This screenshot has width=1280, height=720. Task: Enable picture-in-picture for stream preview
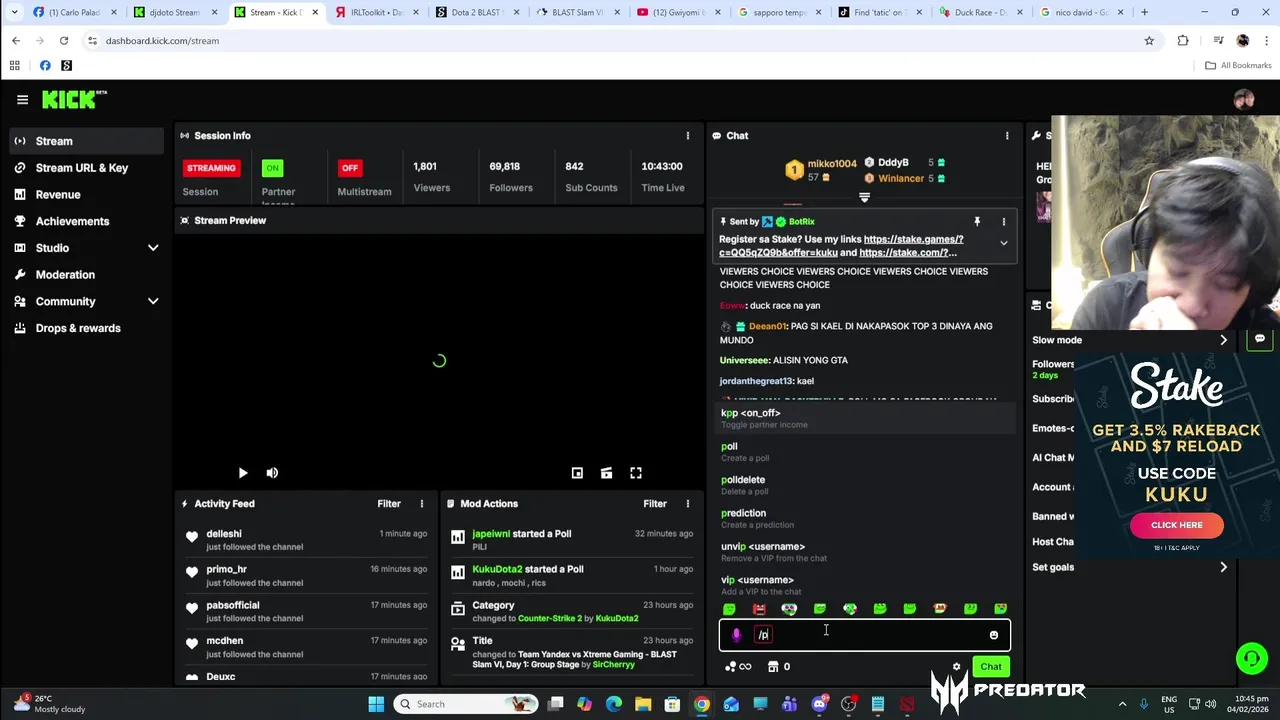coord(577,473)
